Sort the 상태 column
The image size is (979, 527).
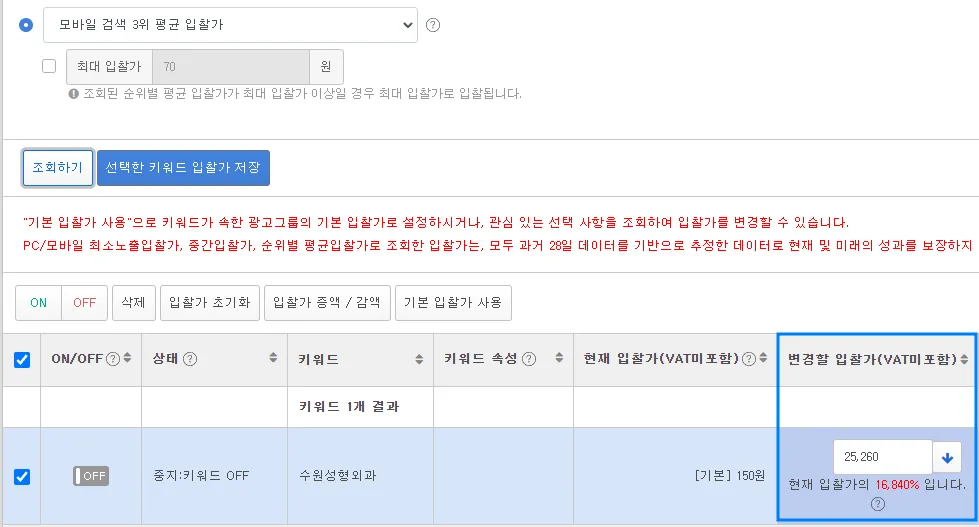click(273, 358)
